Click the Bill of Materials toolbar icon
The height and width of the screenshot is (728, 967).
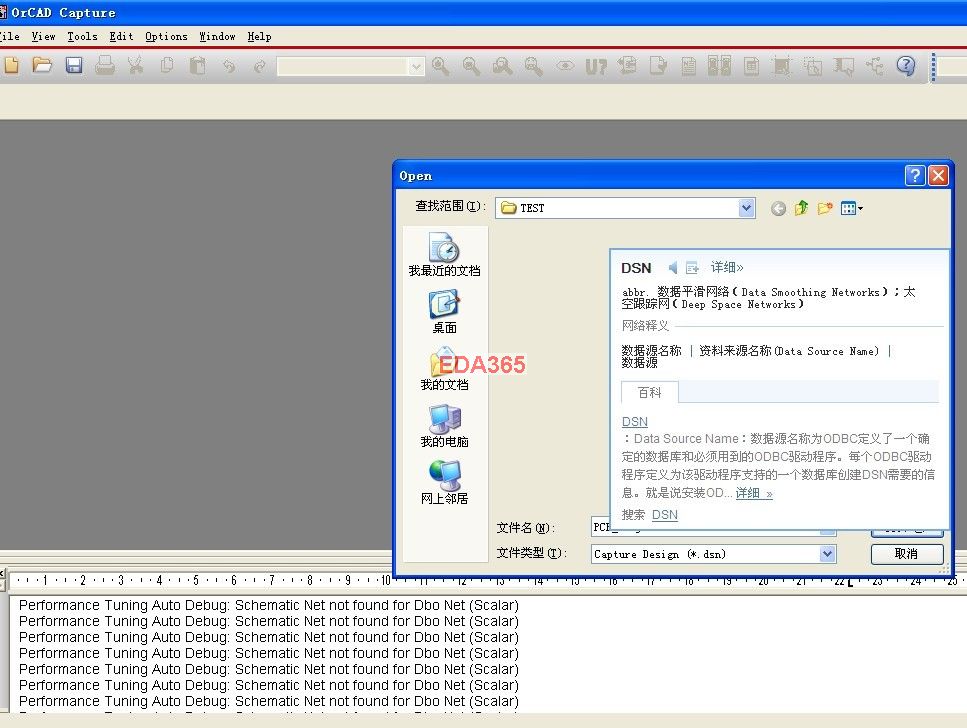pyautogui.click(x=751, y=66)
